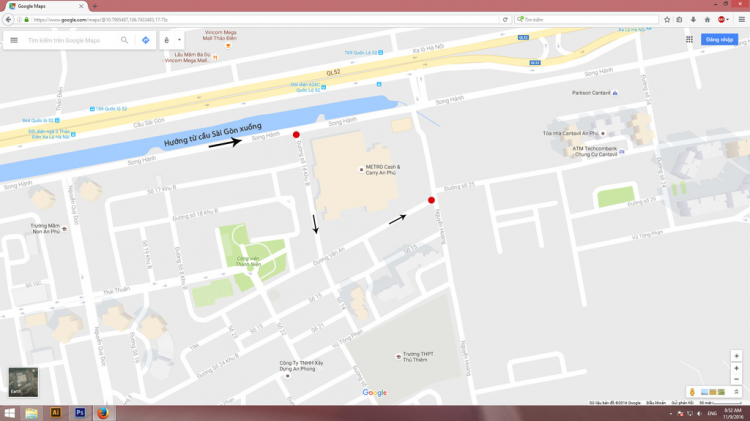Screen dimensions: 750x421
Task: Open the Google apps grid
Action: (x=689, y=40)
